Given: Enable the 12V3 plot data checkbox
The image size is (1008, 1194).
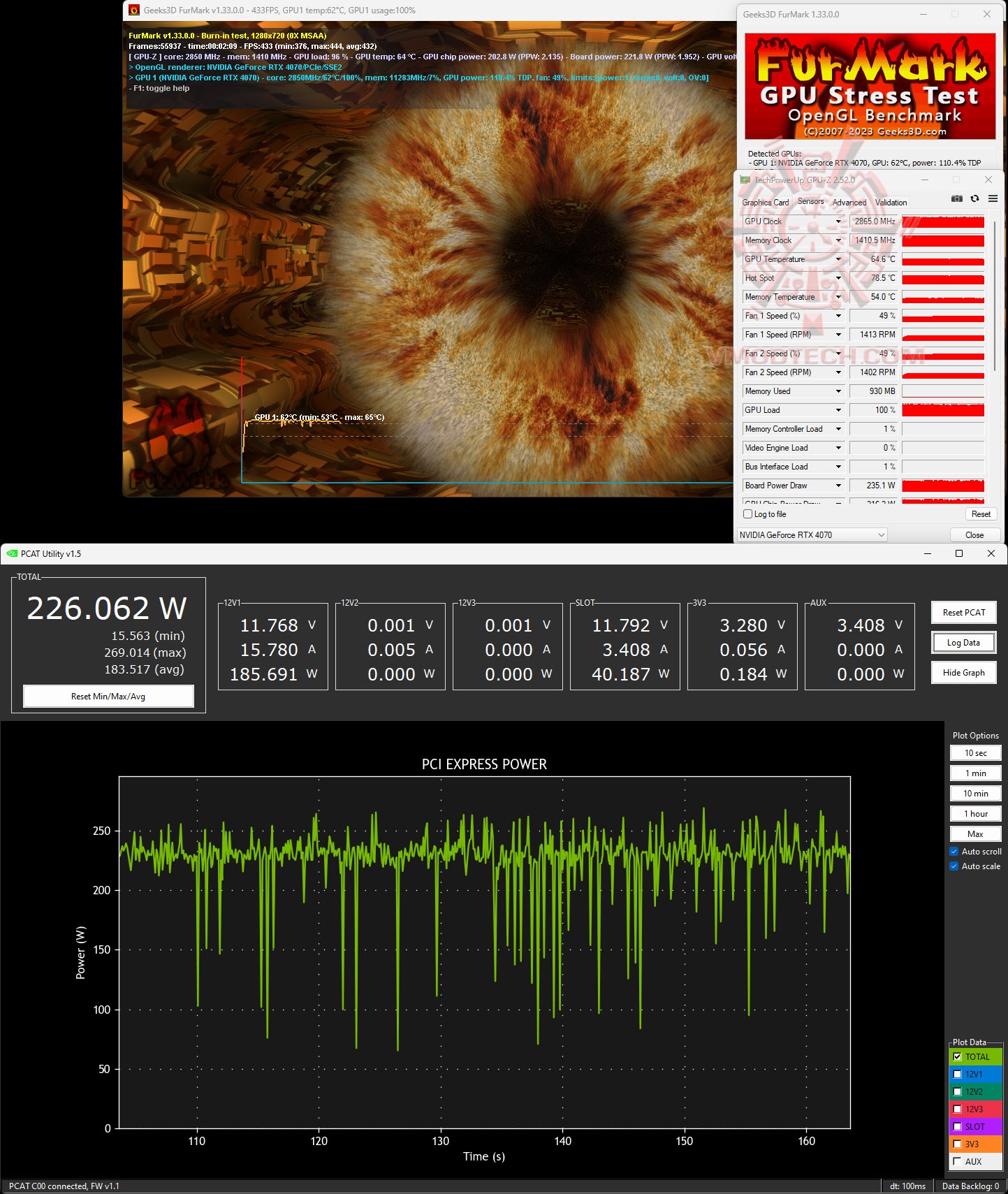Looking at the screenshot, I should [x=958, y=1109].
